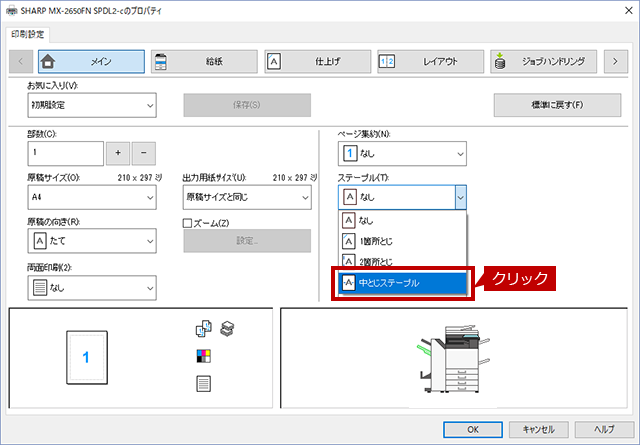Click the OK button
The width and height of the screenshot is (640, 445).
click(473, 429)
